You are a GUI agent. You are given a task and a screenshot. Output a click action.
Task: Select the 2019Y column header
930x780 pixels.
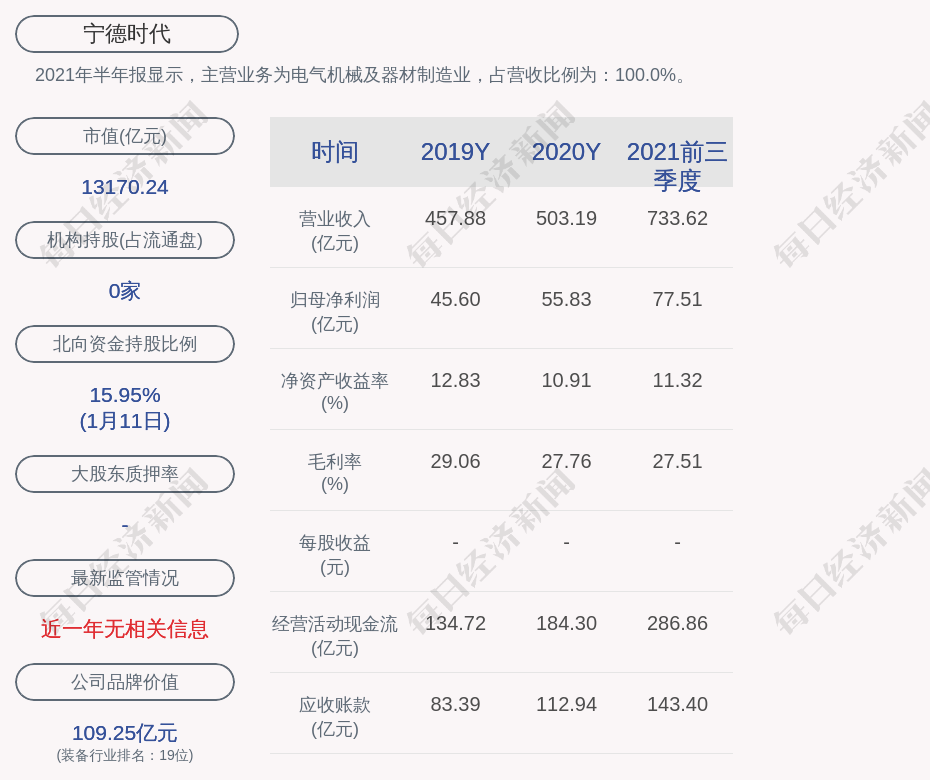[455, 152]
